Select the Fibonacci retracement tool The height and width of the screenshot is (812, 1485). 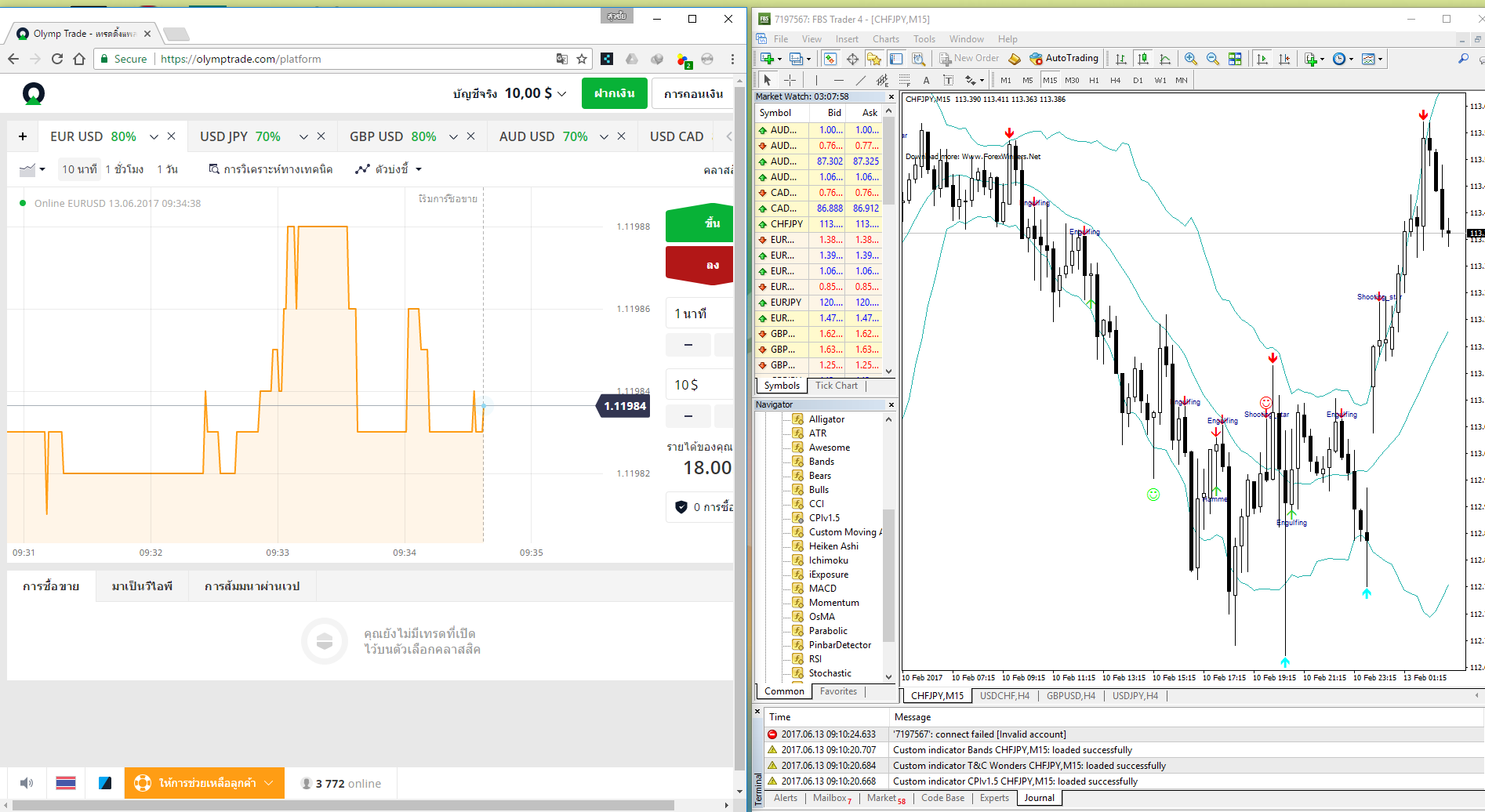(904, 80)
